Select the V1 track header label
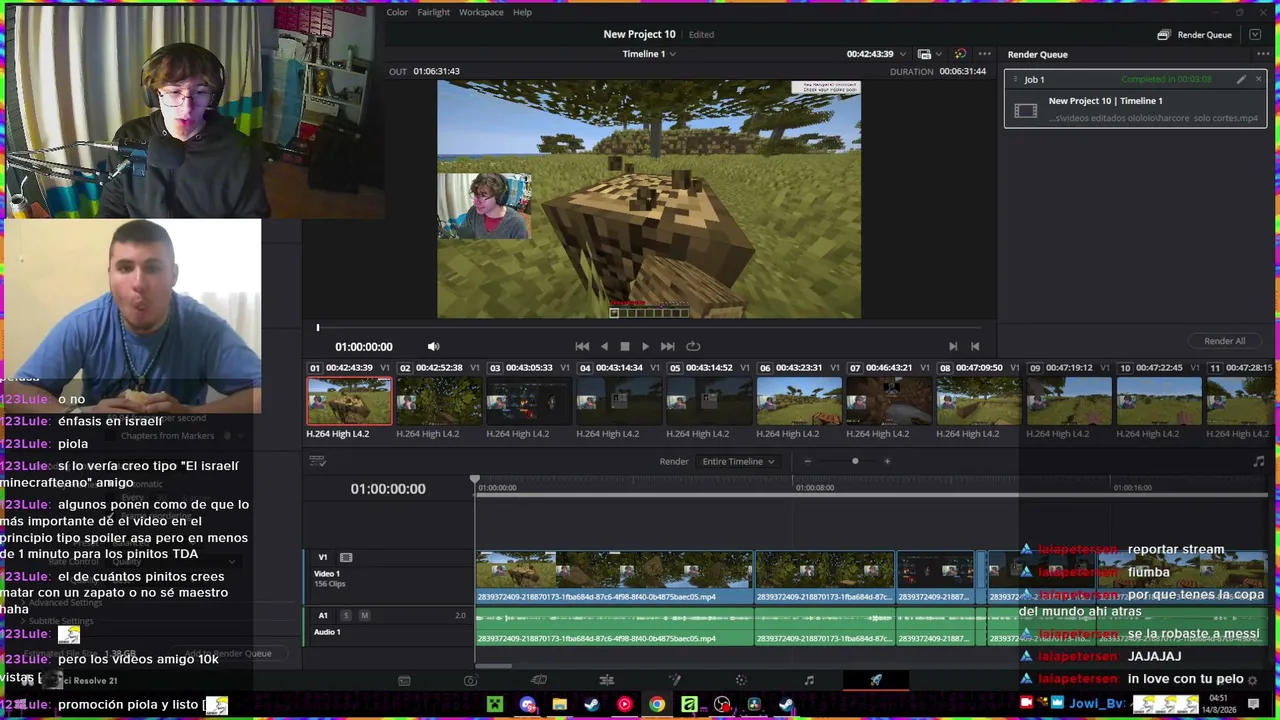Image resolution: width=1280 pixels, height=720 pixels. tap(322, 557)
